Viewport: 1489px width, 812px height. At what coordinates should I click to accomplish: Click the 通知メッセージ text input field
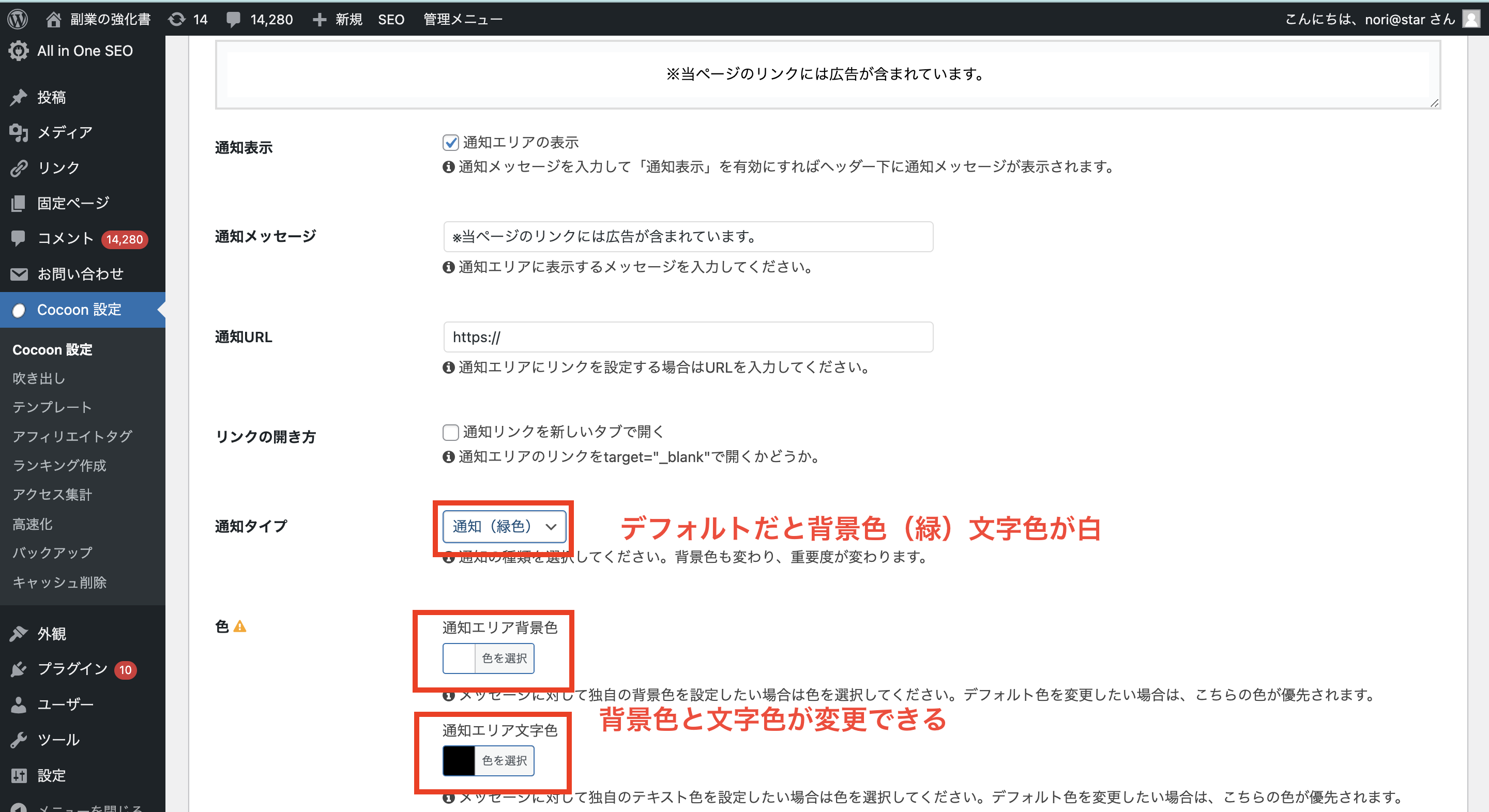pyautogui.click(x=688, y=236)
